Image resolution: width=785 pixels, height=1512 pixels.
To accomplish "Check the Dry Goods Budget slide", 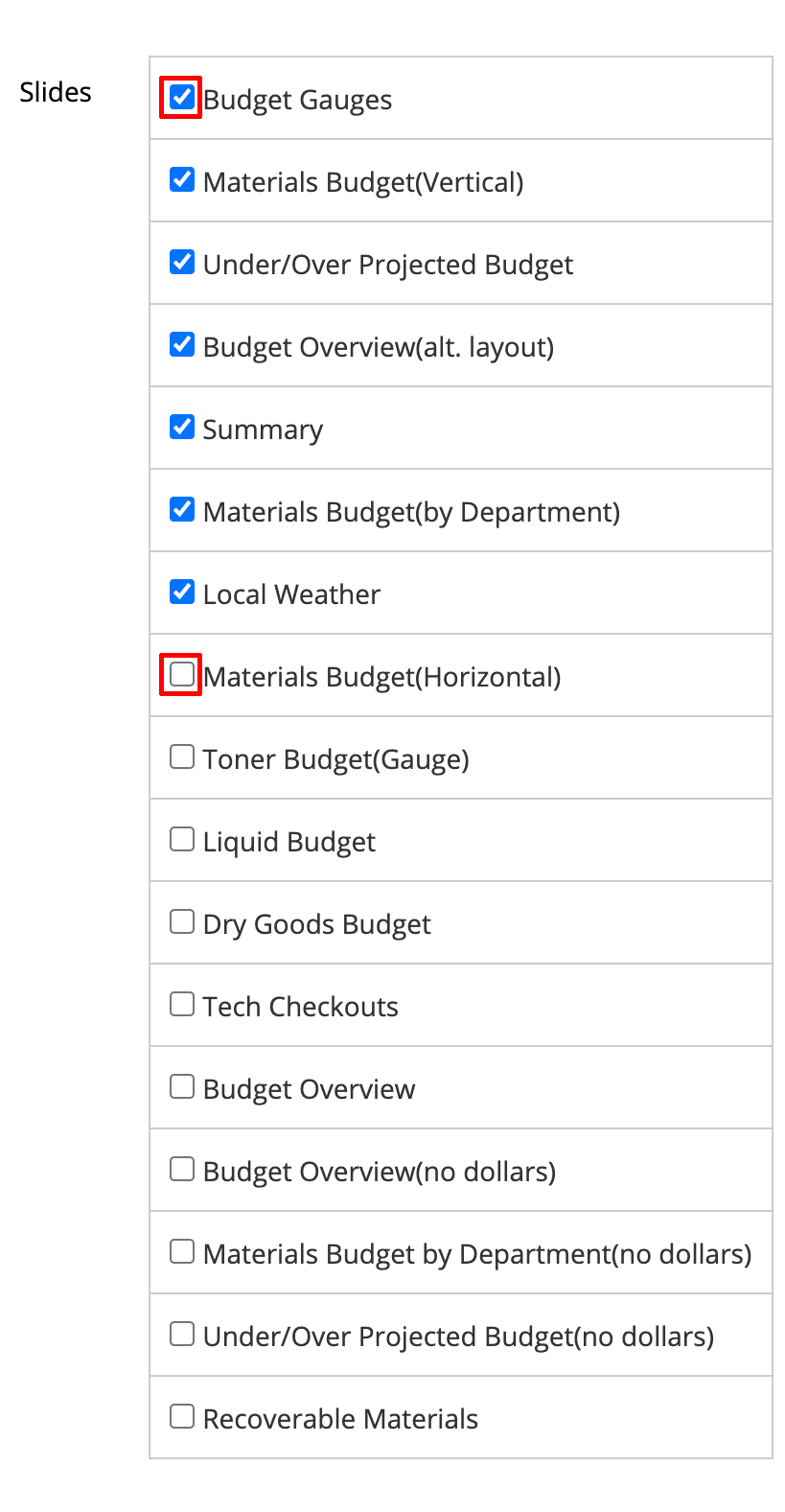I will click(x=181, y=920).
